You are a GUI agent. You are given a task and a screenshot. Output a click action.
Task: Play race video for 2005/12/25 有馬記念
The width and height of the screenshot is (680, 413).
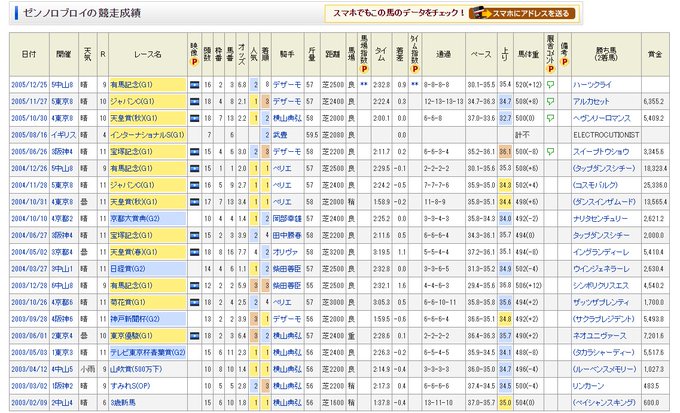click(x=194, y=85)
